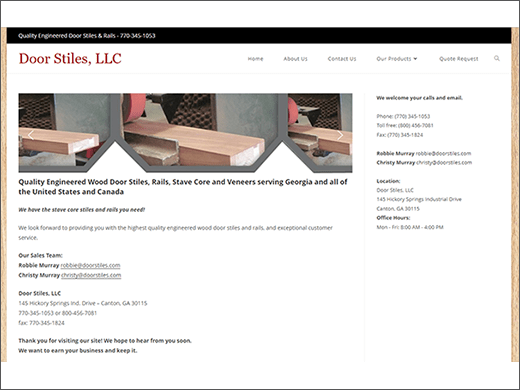
Task: Click the top bar phone number text
Action: [138, 36]
